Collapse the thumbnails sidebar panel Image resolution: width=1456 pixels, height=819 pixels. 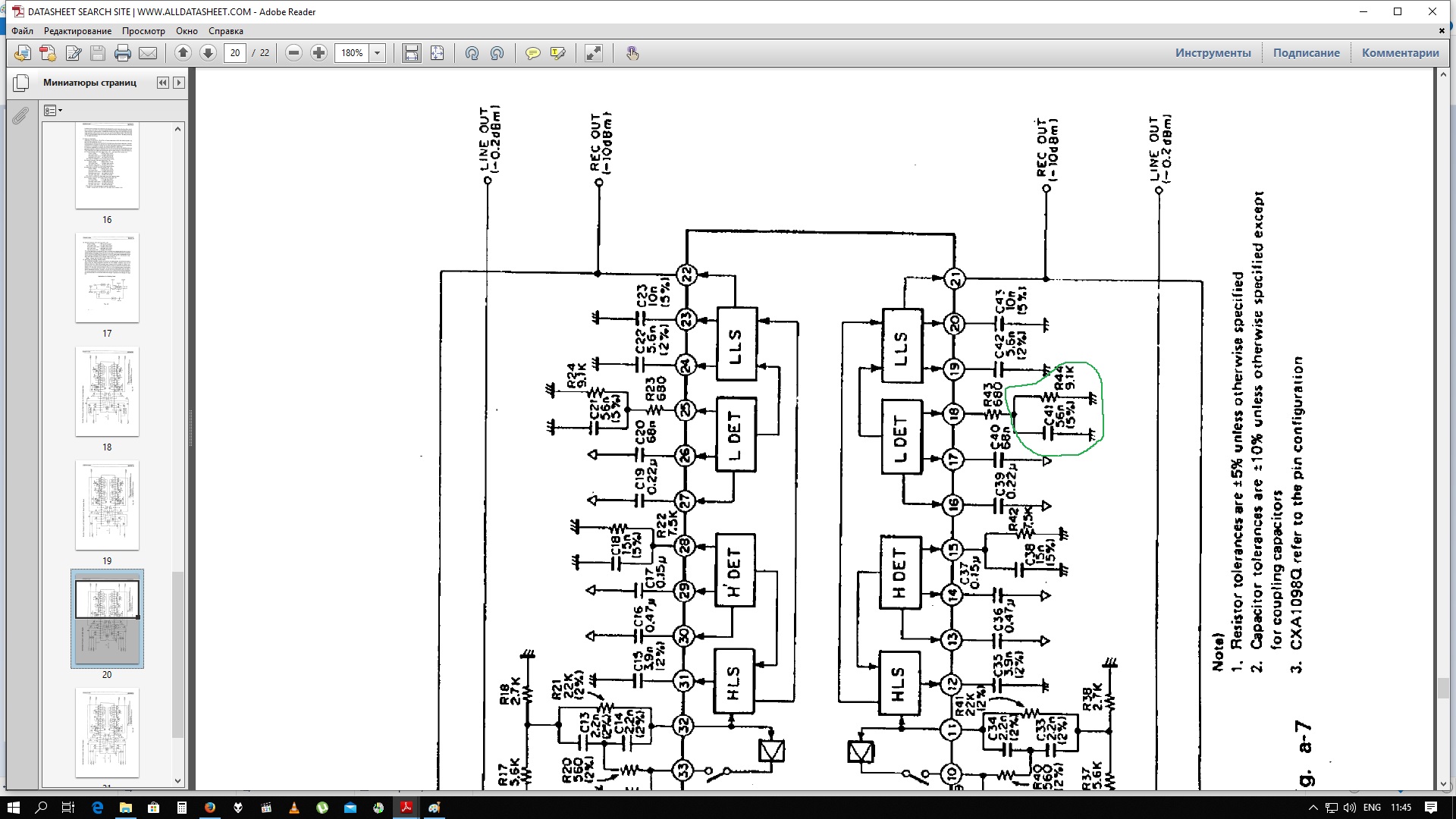pos(162,83)
